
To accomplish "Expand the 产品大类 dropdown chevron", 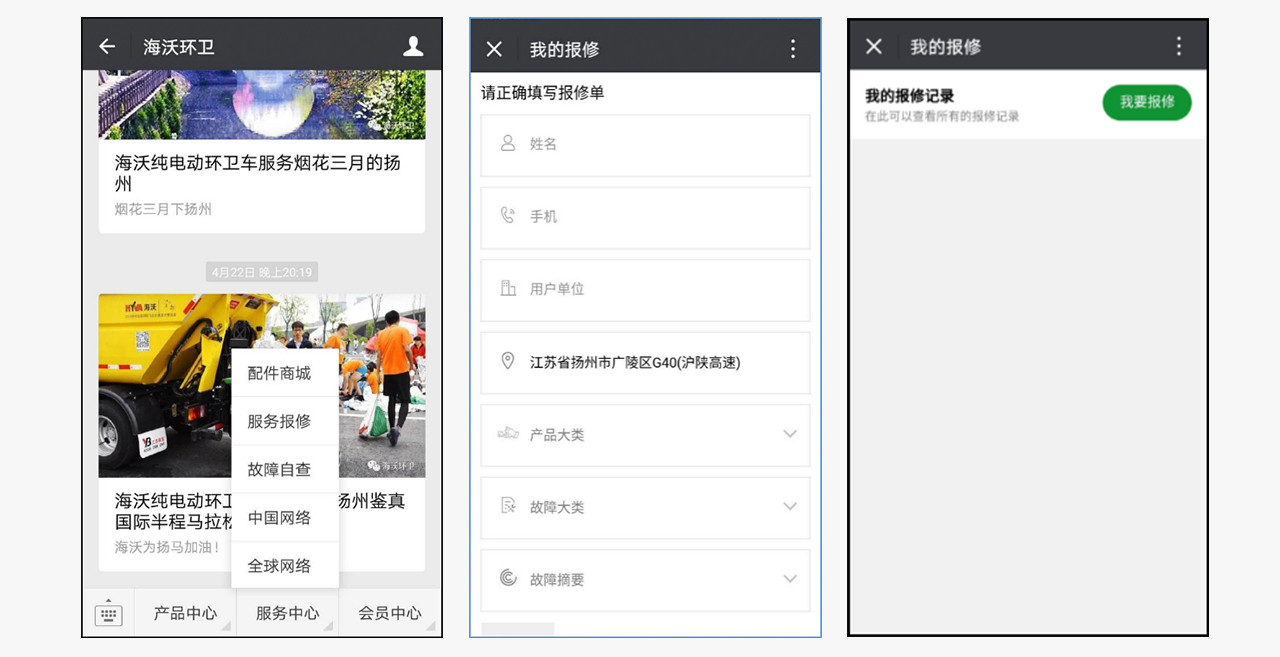I will [x=790, y=434].
